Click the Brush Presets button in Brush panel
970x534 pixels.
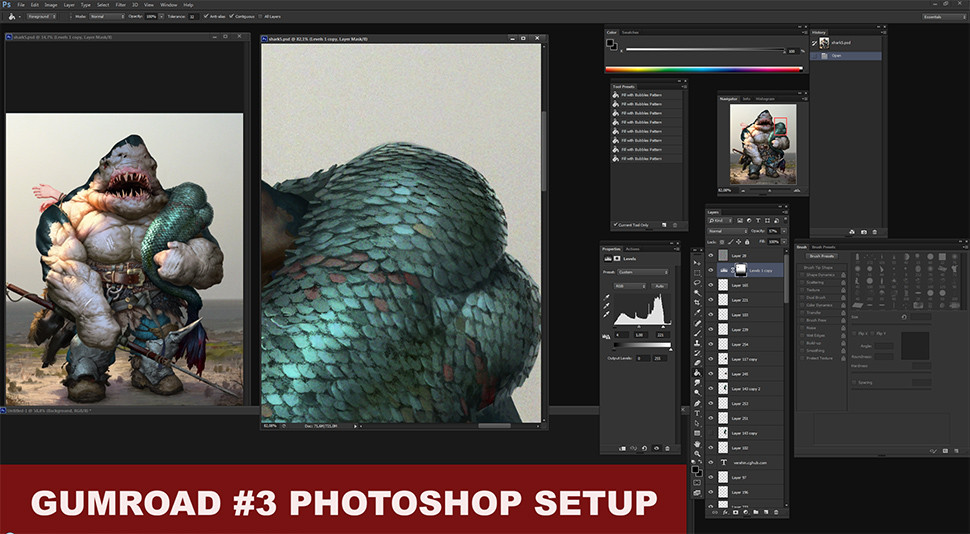point(823,256)
